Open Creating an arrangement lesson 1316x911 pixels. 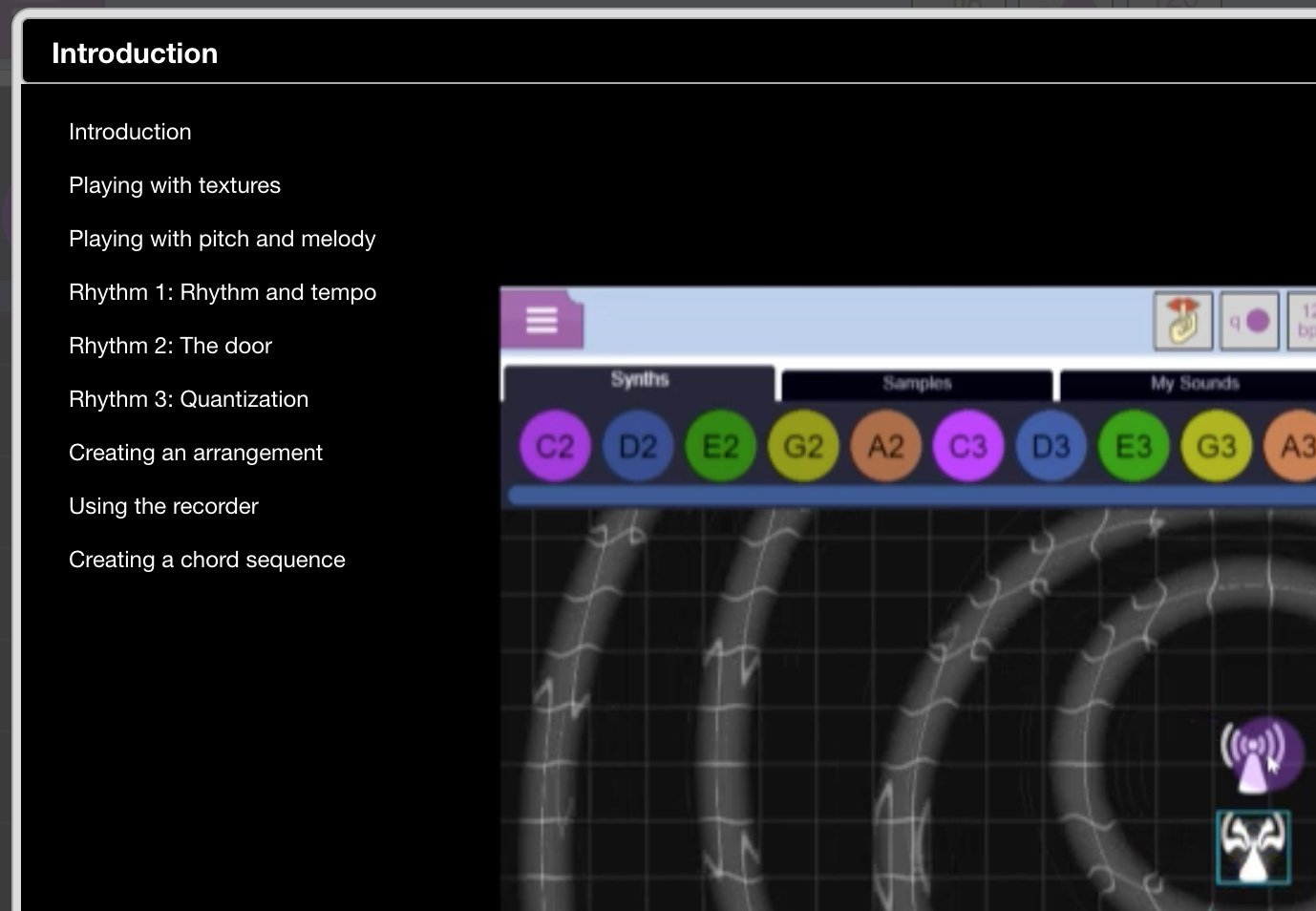[196, 453]
